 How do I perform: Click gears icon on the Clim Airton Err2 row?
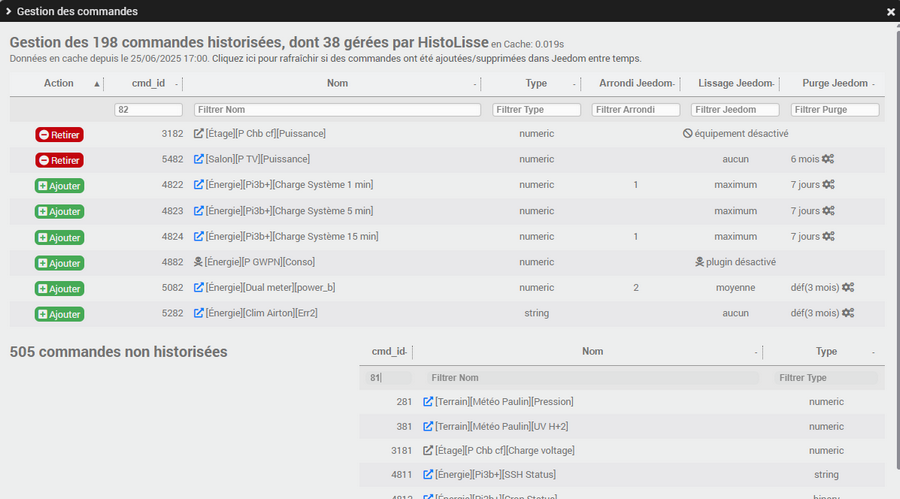click(848, 313)
